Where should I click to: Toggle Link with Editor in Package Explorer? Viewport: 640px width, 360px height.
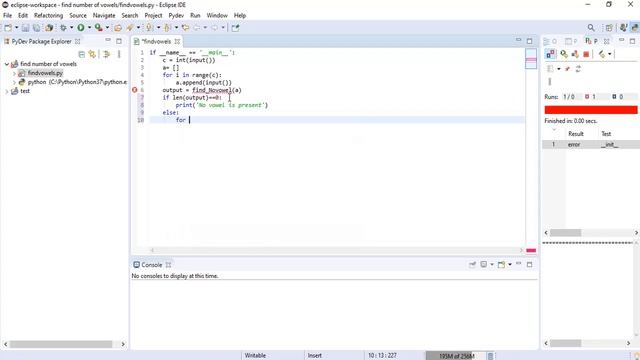coord(93,54)
